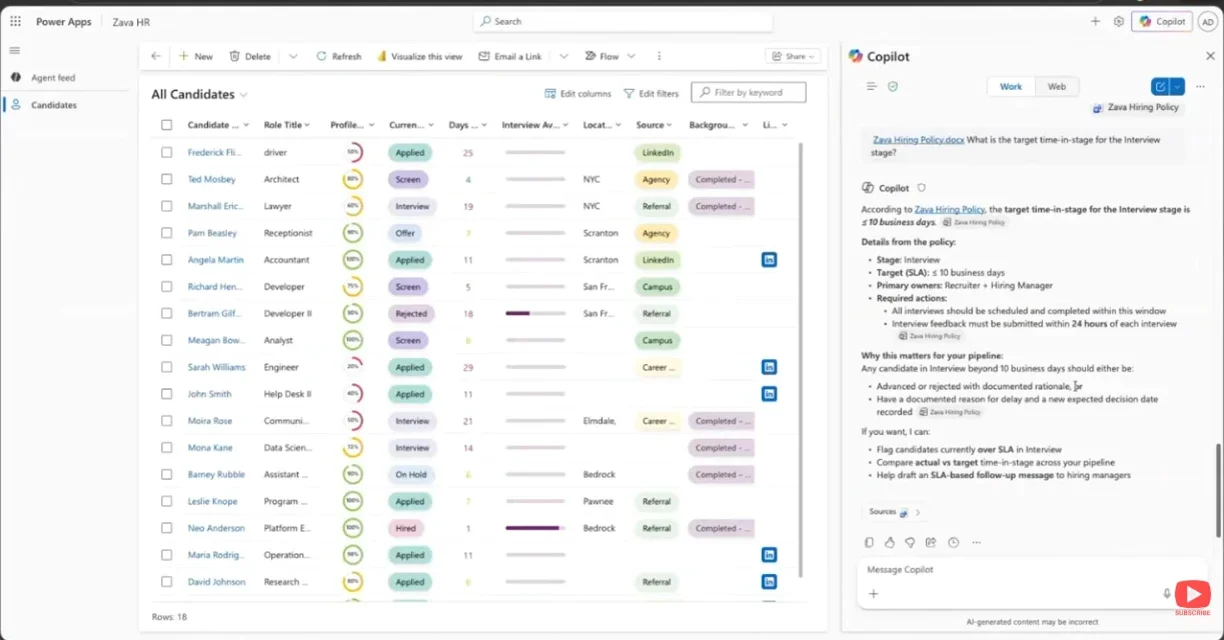Open the new chat dropdown arrow
This screenshot has height=640, width=1224.
coord(1178,87)
